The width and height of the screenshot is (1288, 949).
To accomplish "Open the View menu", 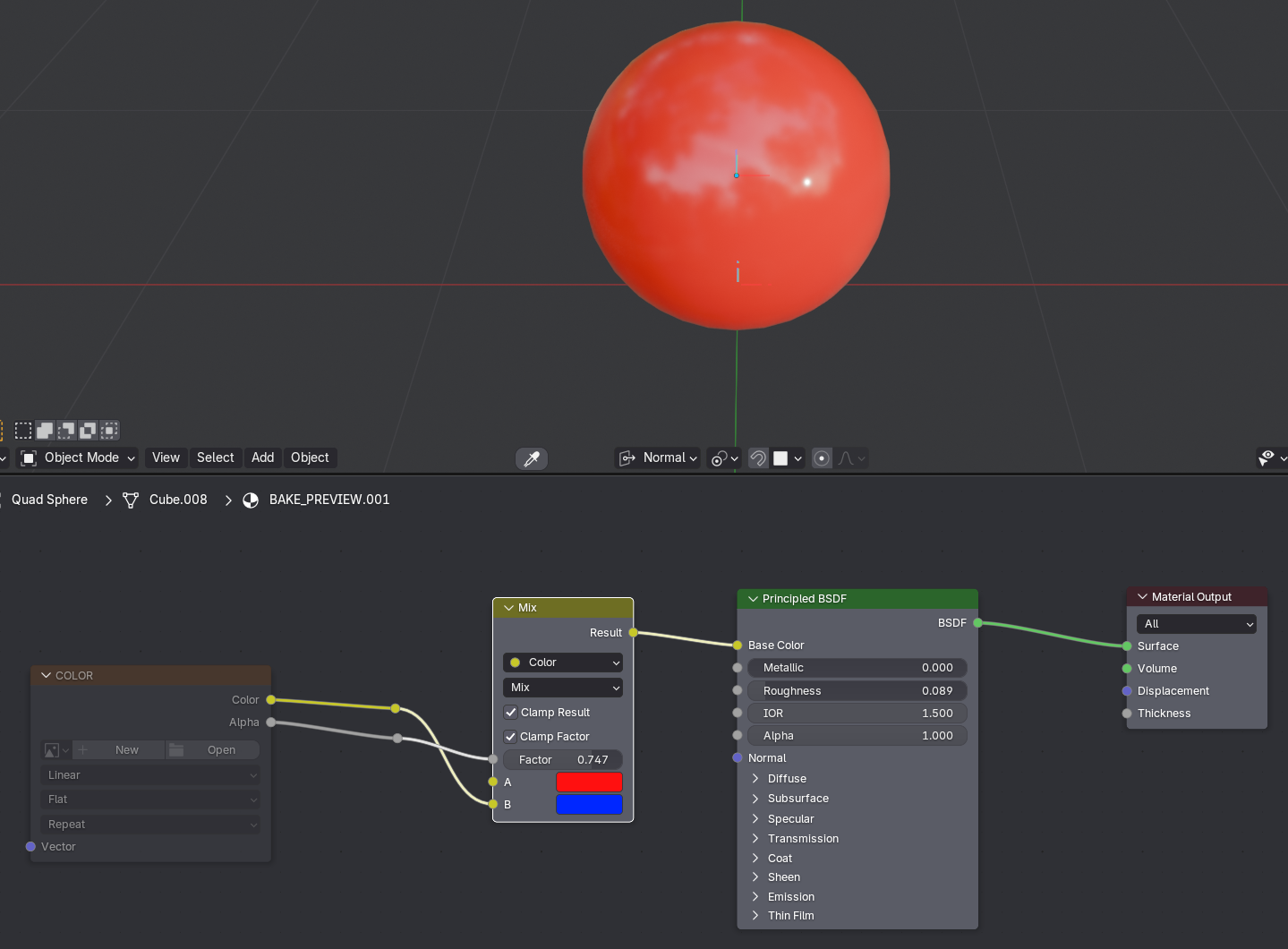I will tap(166, 458).
